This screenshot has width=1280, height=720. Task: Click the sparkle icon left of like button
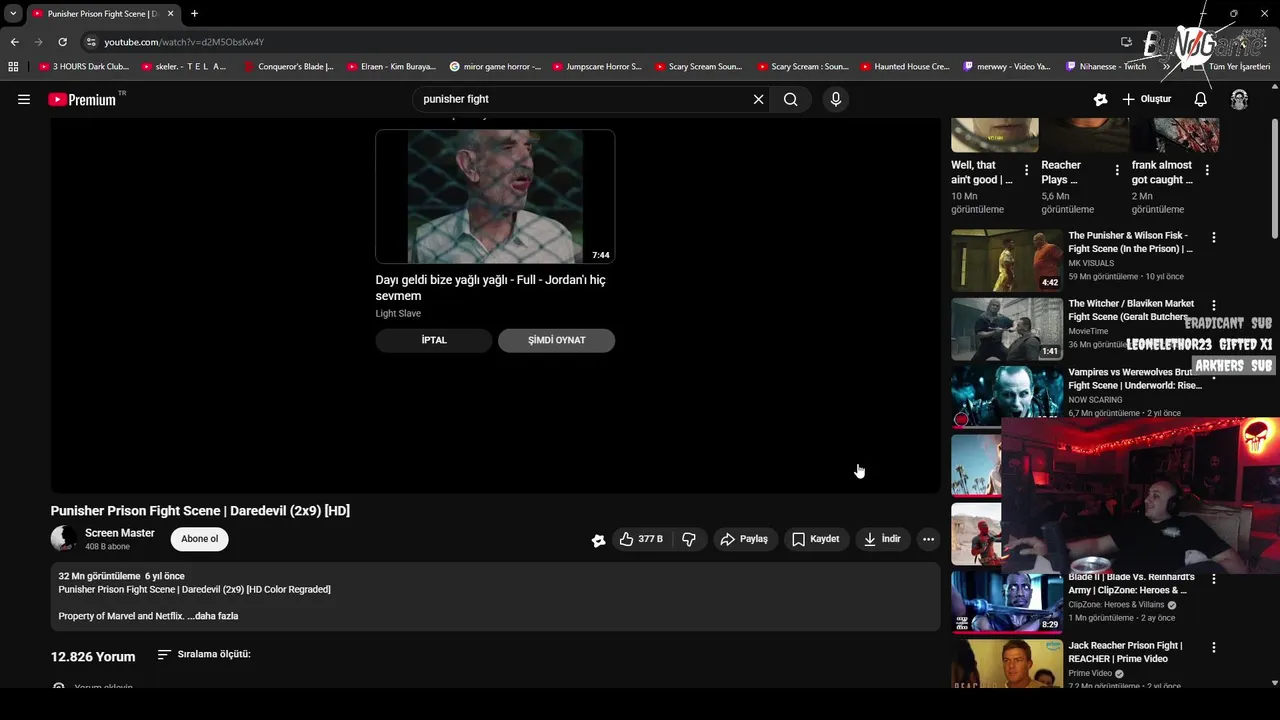click(598, 540)
